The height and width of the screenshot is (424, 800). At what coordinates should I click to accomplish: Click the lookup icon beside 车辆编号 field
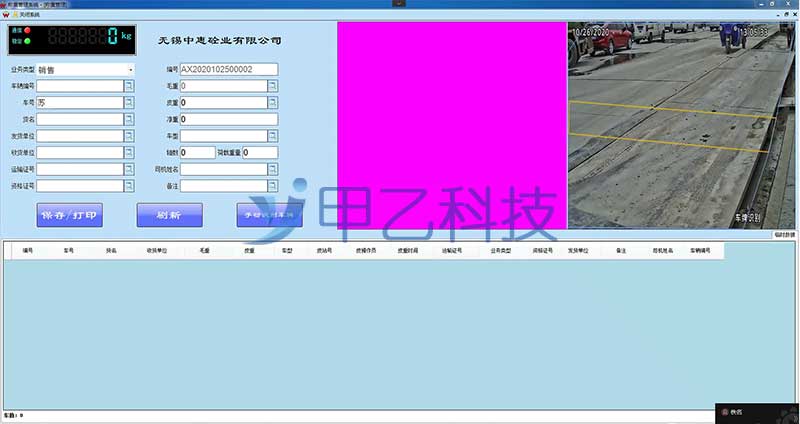129,87
